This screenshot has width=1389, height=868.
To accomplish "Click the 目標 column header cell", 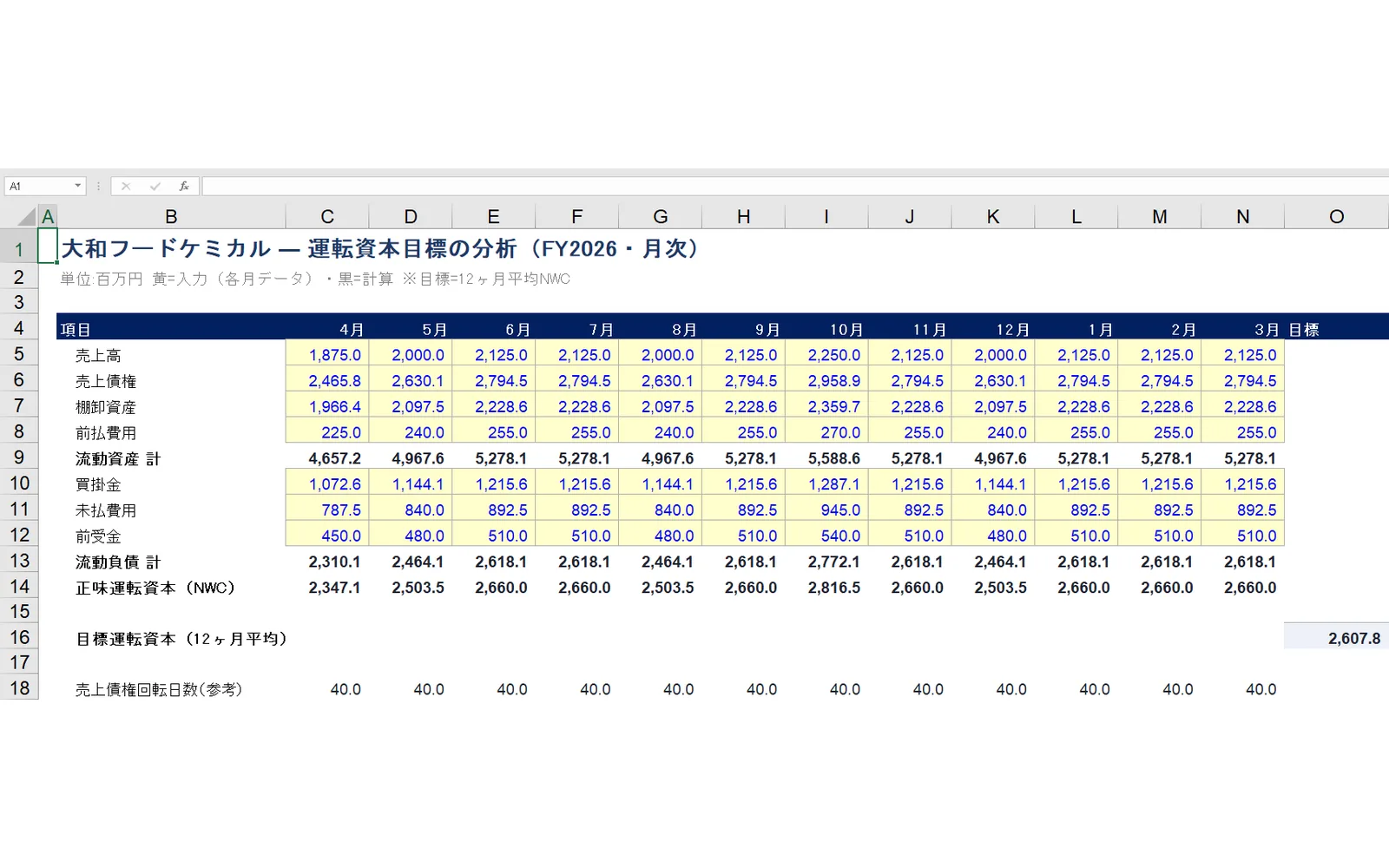I will click(1337, 329).
